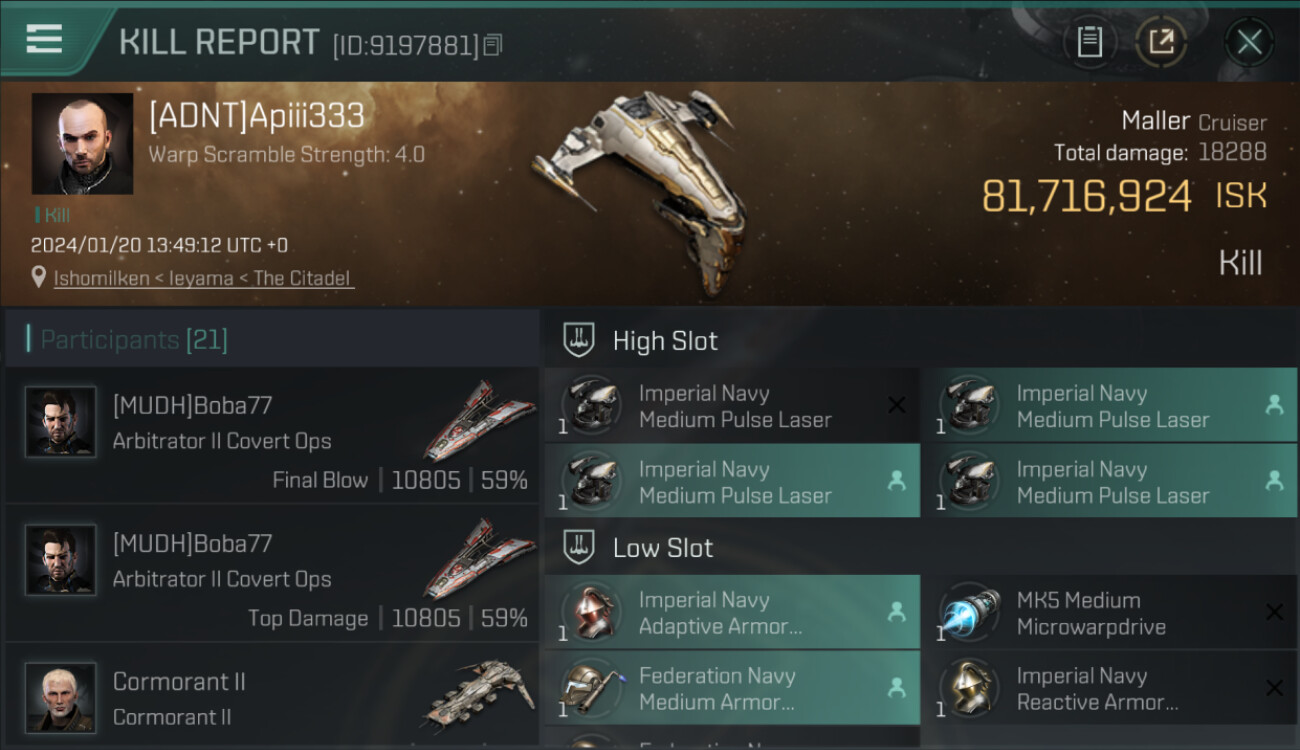Open Cormorant II participant portrait
Viewport: 1300px width, 750px height.
(61, 697)
